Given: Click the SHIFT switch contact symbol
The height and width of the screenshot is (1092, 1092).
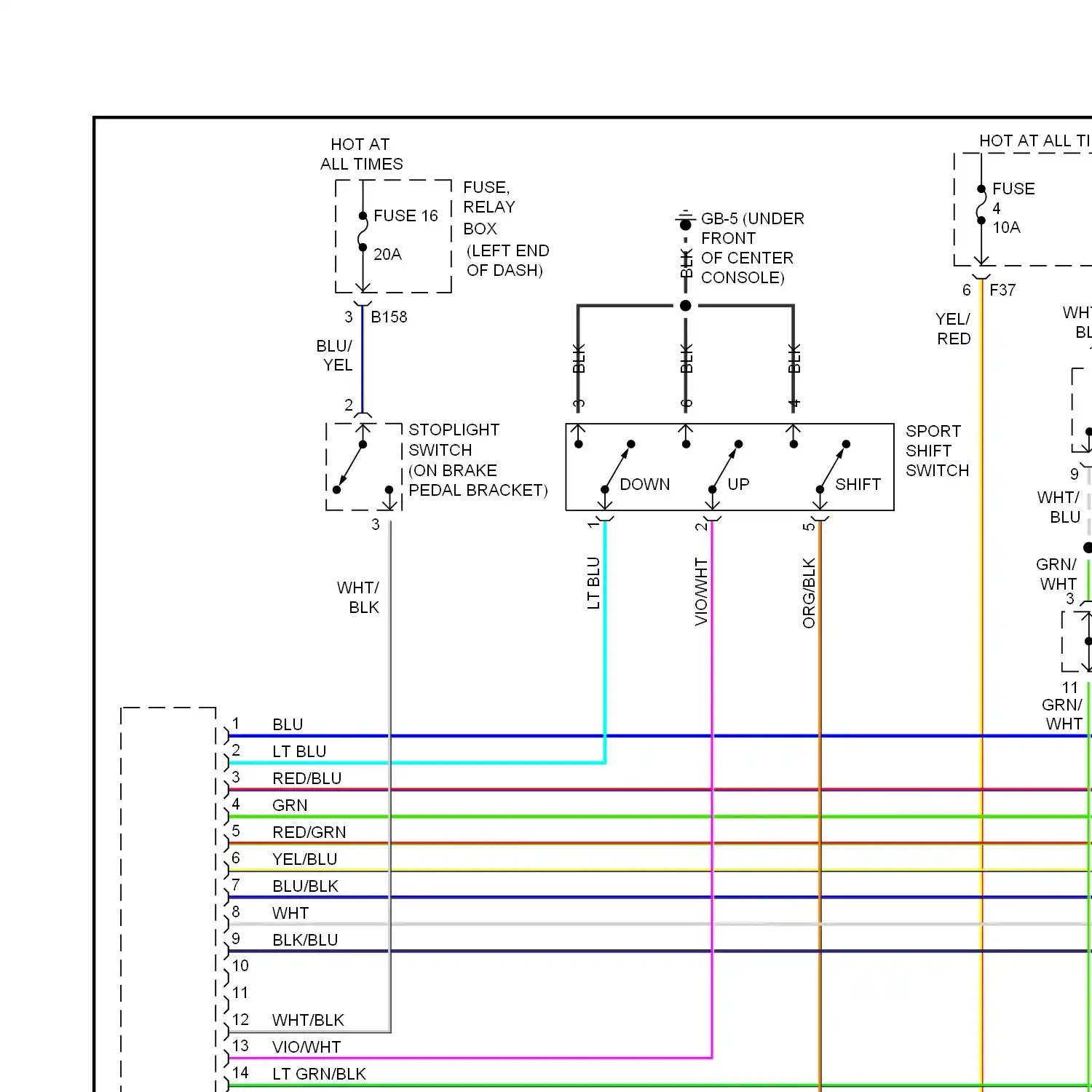Looking at the screenshot, I should [833, 467].
